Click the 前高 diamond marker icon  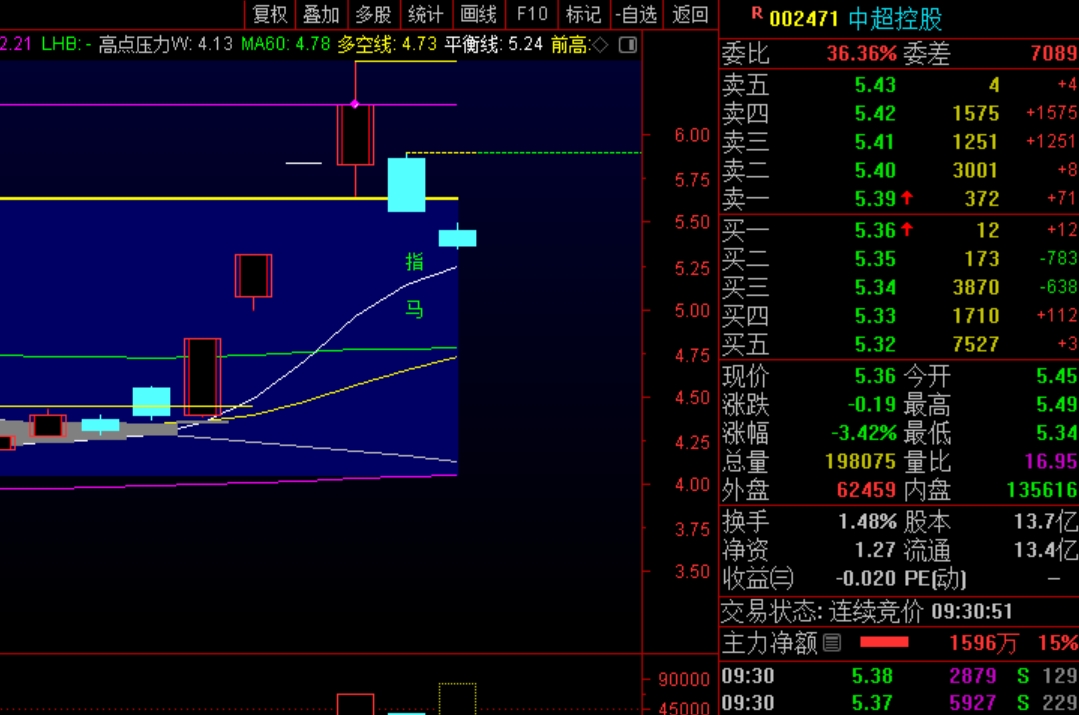tap(600, 45)
